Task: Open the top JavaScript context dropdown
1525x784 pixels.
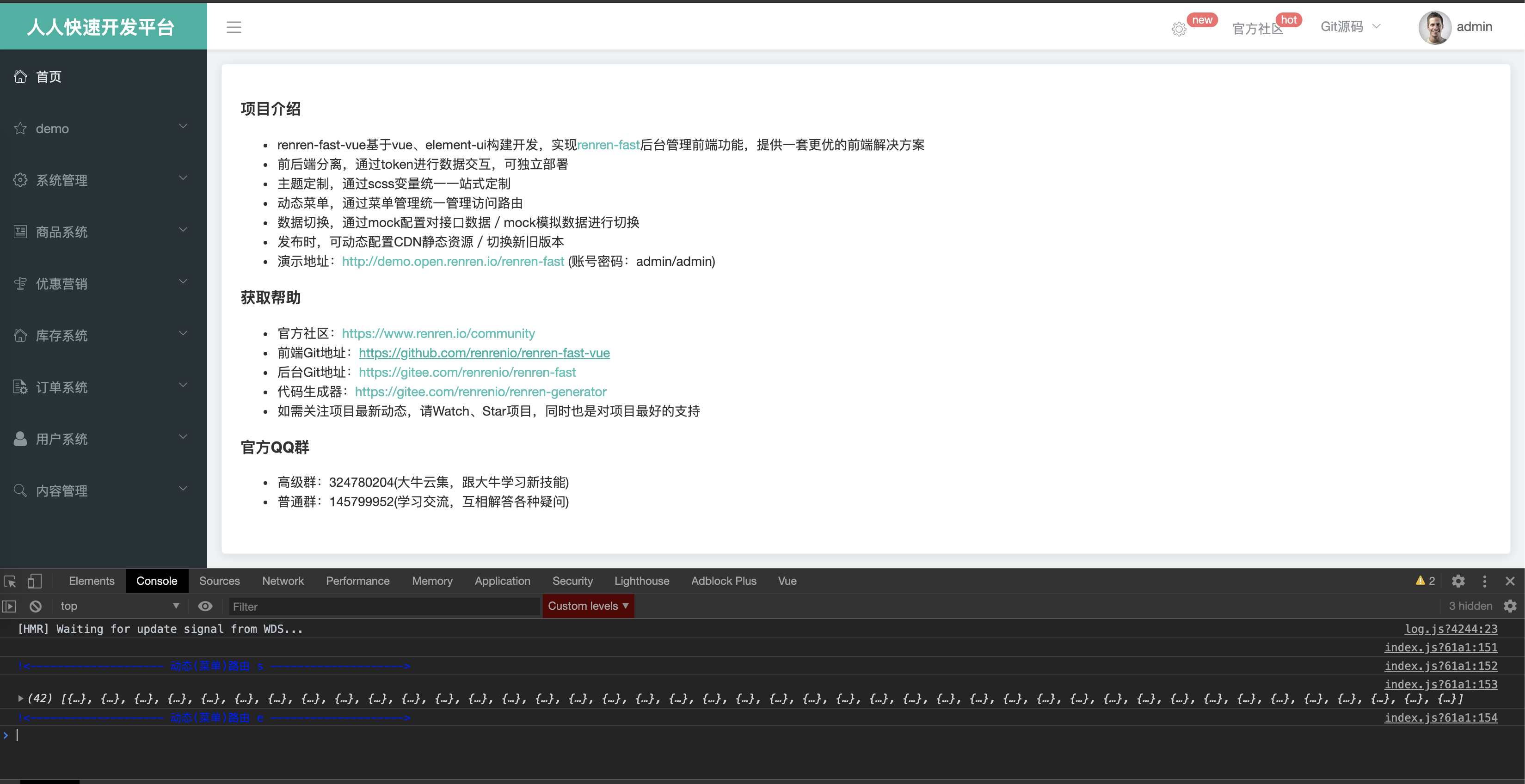Action: 119,606
